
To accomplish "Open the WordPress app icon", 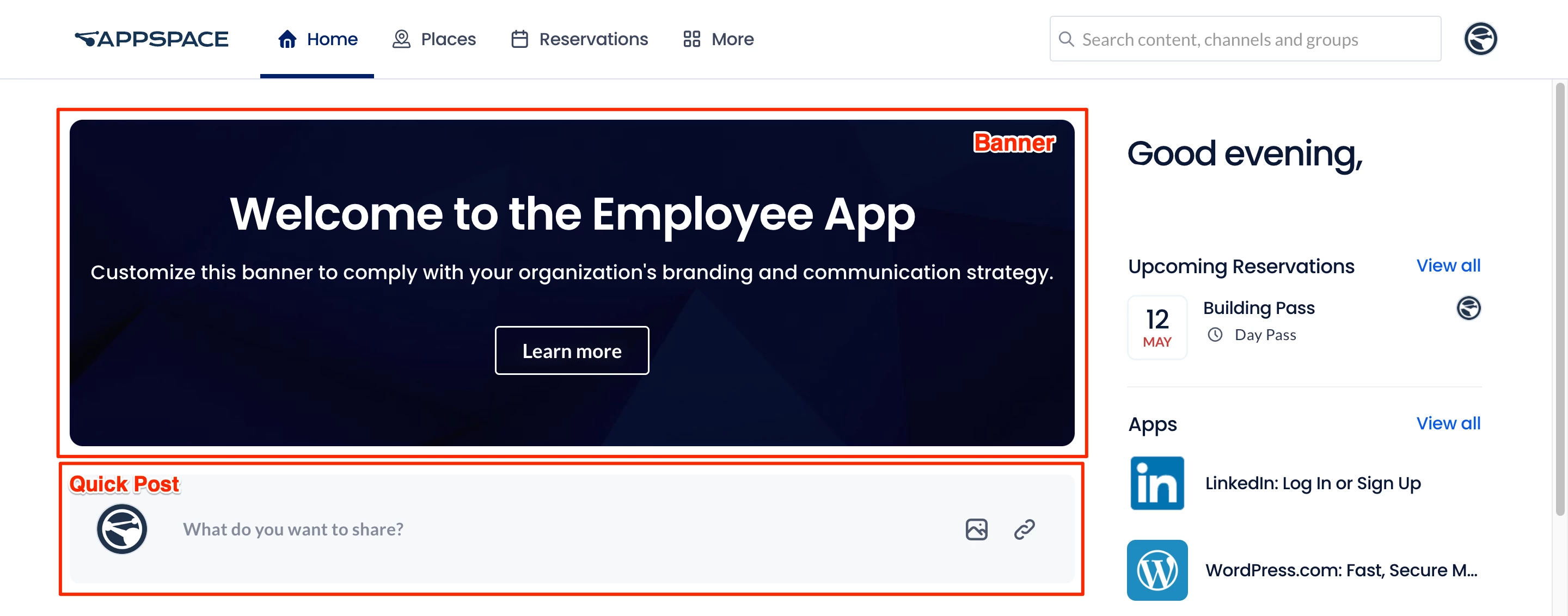I will coord(1156,570).
